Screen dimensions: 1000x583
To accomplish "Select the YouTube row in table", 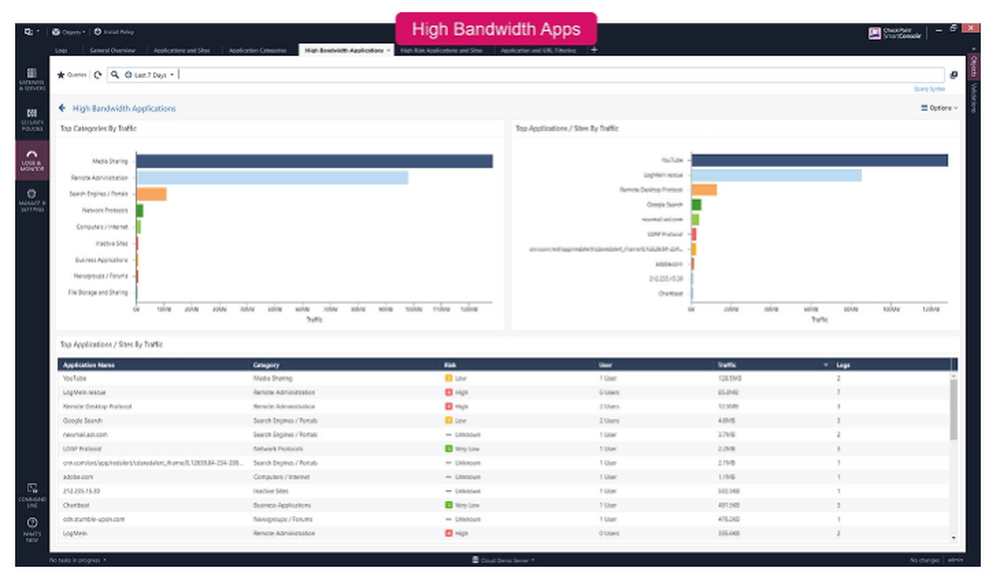I will tap(504, 378).
